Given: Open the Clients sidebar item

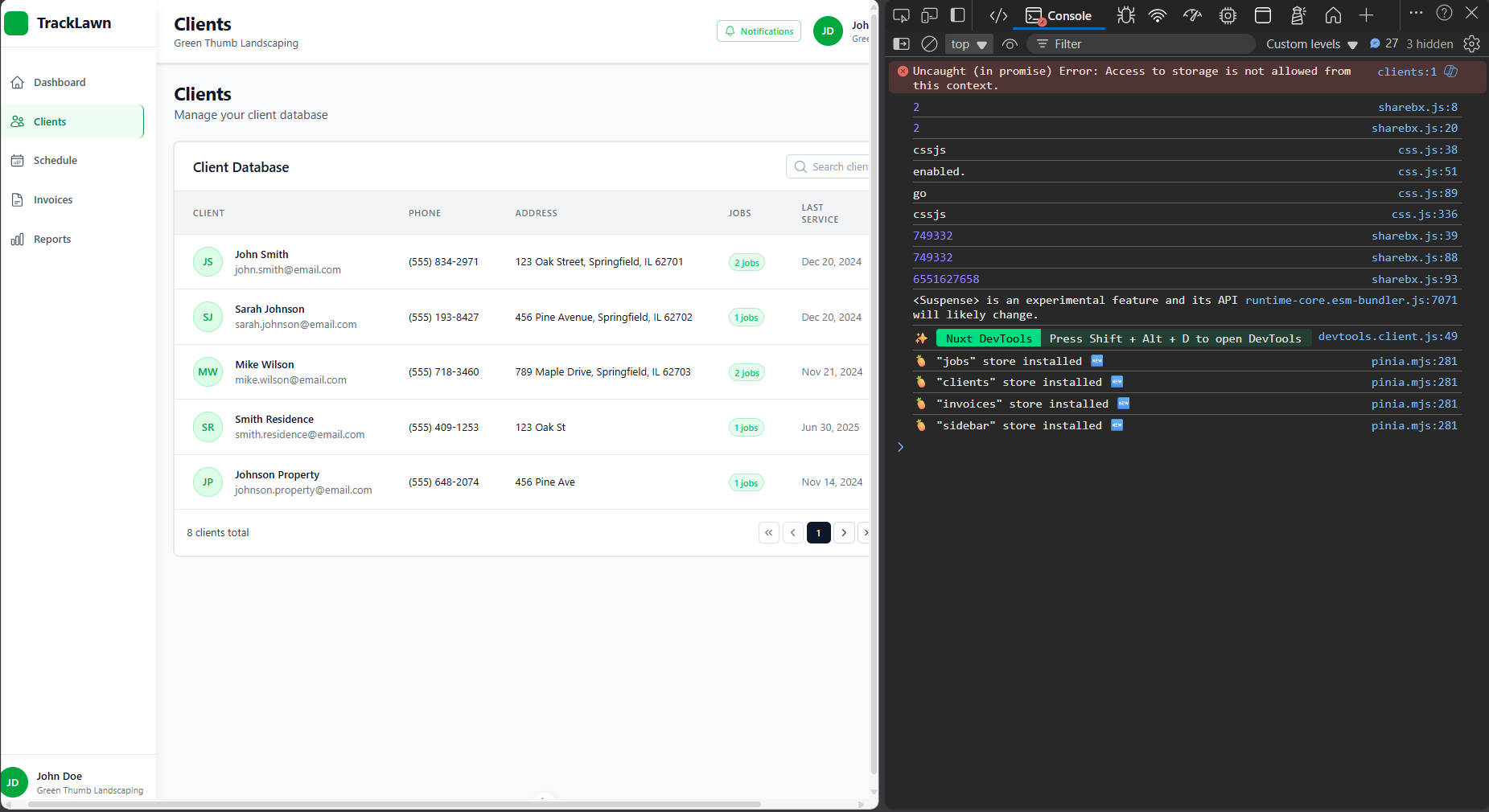Looking at the screenshot, I should tap(72, 121).
